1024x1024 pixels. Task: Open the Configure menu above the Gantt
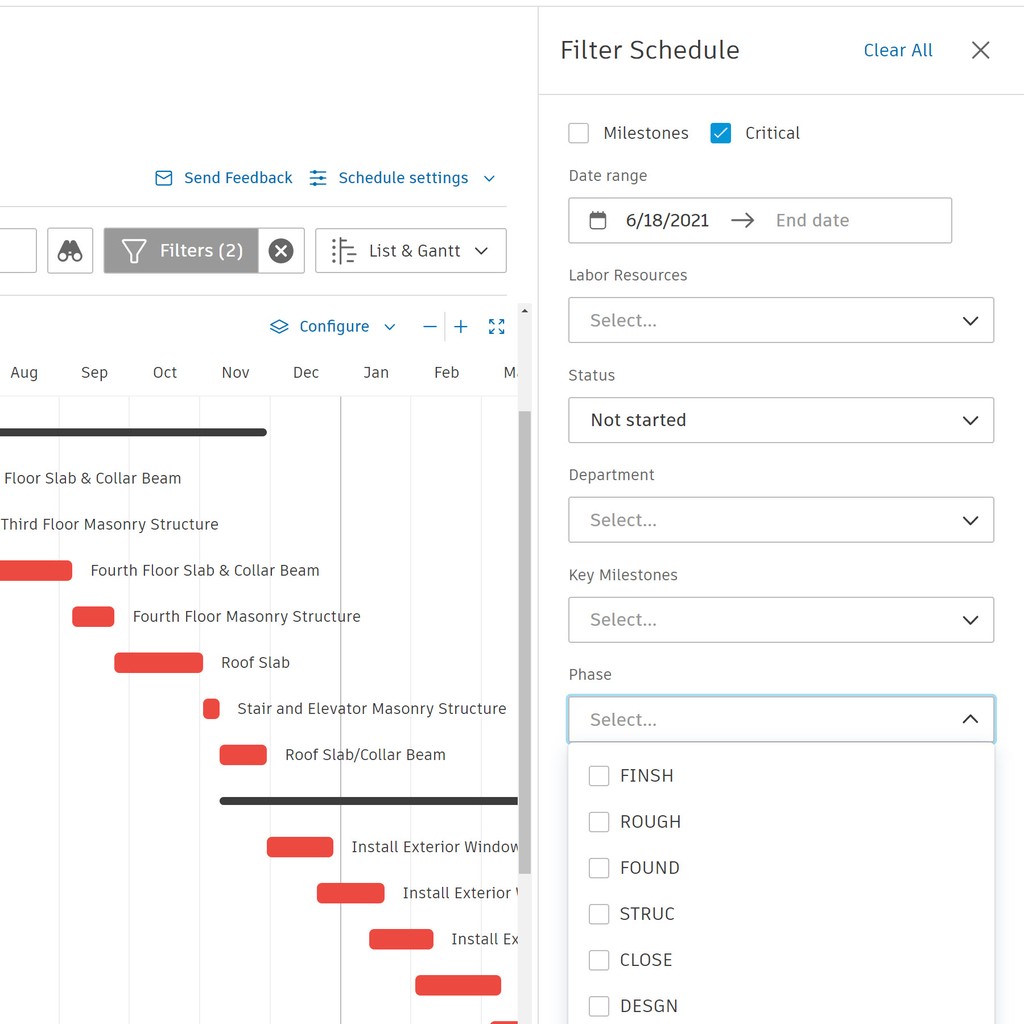(x=335, y=326)
